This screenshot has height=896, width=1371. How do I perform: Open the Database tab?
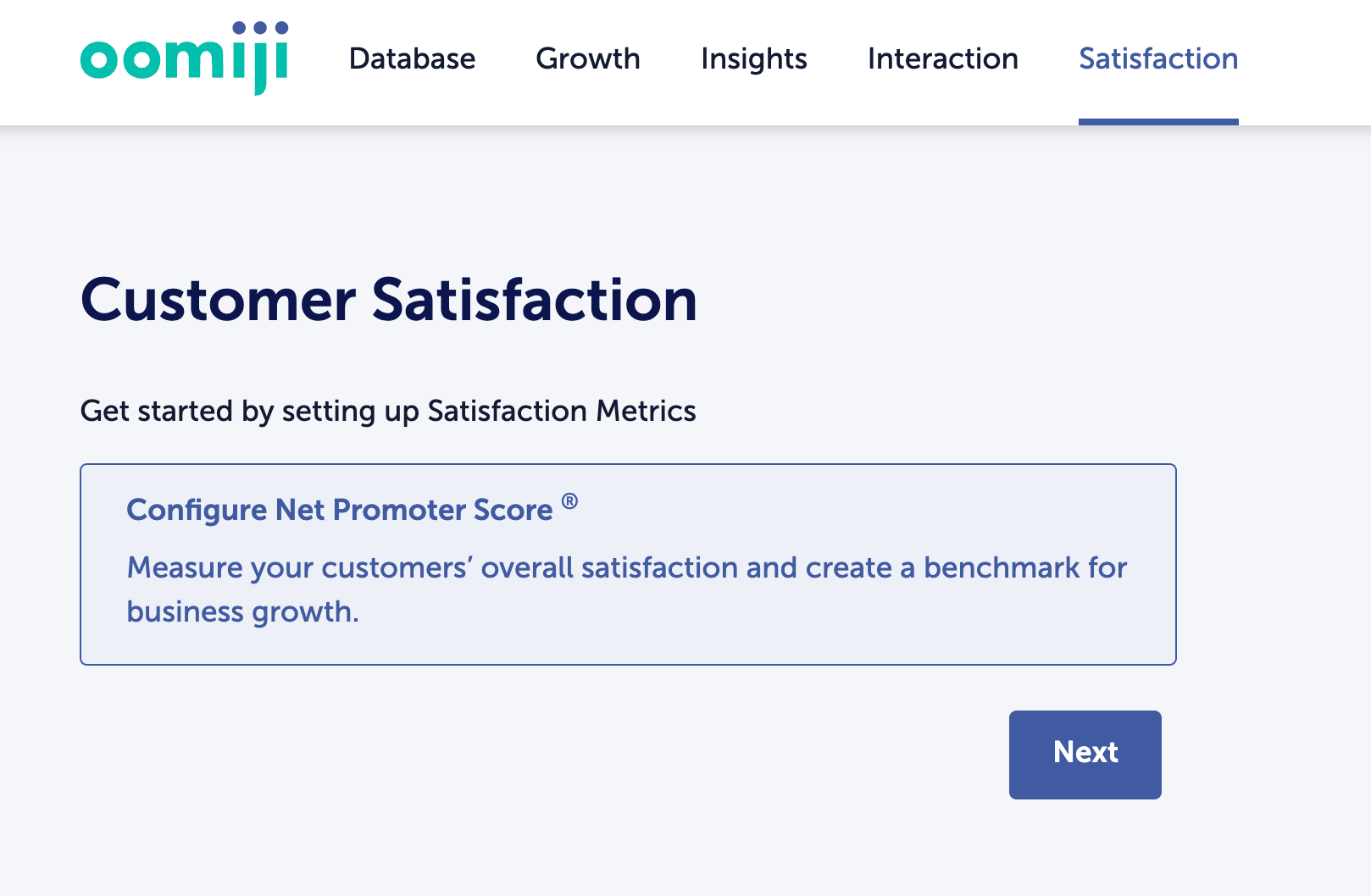[412, 58]
